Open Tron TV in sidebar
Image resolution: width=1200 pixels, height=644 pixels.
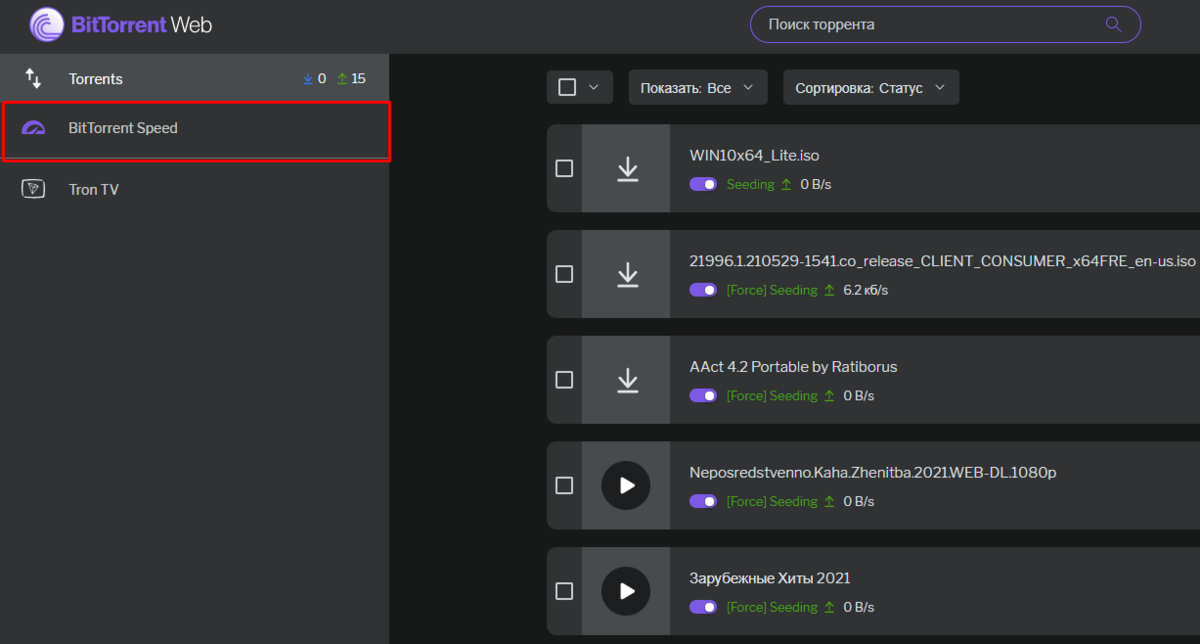(194, 189)
